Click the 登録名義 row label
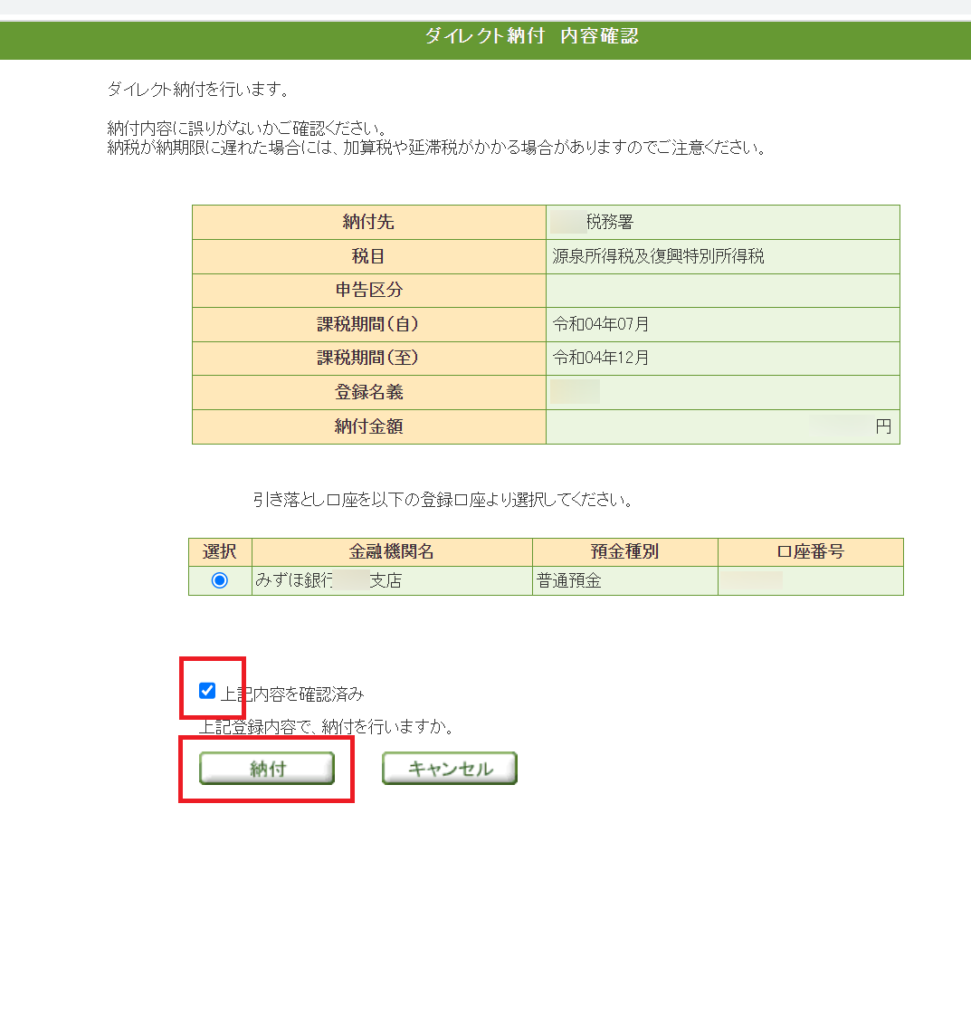 368,392
